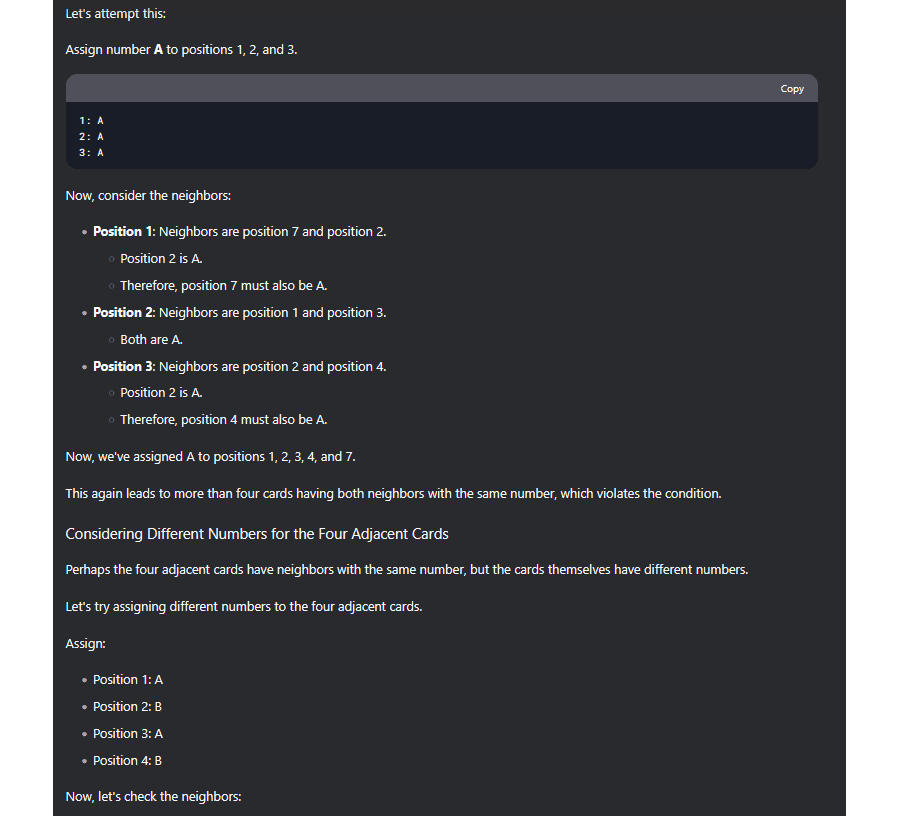Image resolution: width=900 pixels, height=816 pixels.
Task: Click the "Now, let's check the neighbors:" line
Action: point(153,797)
